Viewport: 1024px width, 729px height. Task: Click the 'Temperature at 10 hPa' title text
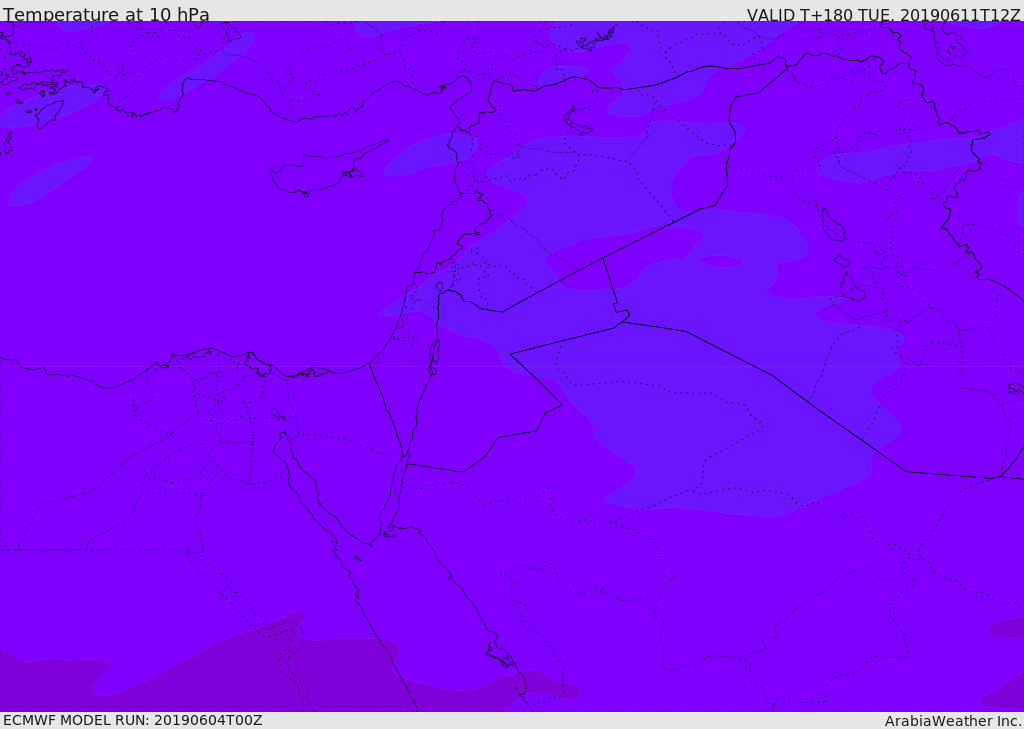[x=106, y=14]
